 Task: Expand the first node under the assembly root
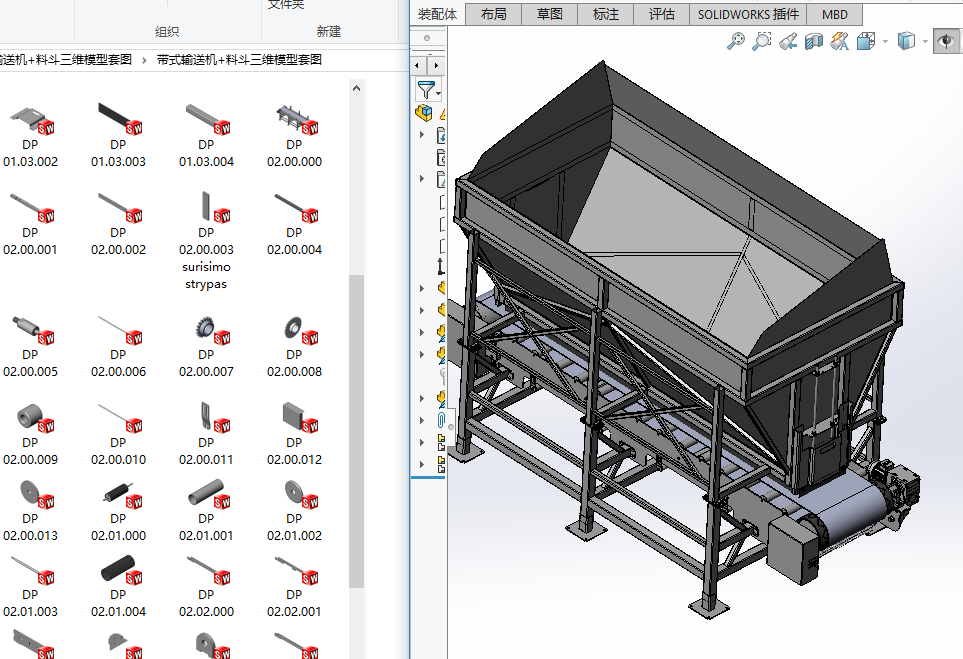421,135
